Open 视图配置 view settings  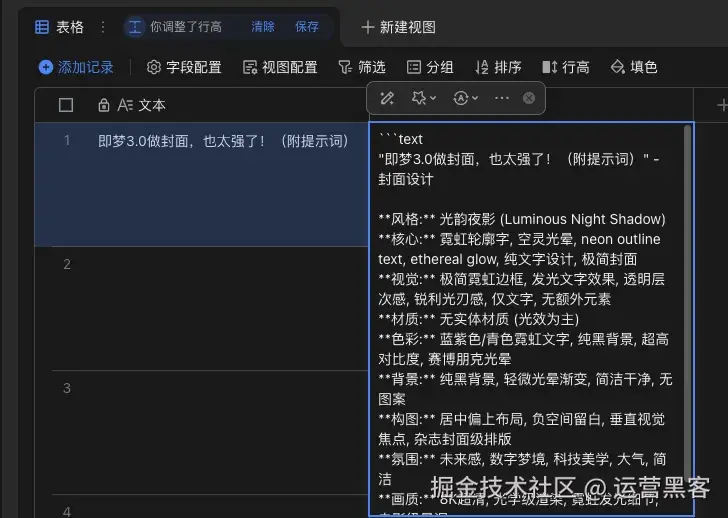point(280,67)
